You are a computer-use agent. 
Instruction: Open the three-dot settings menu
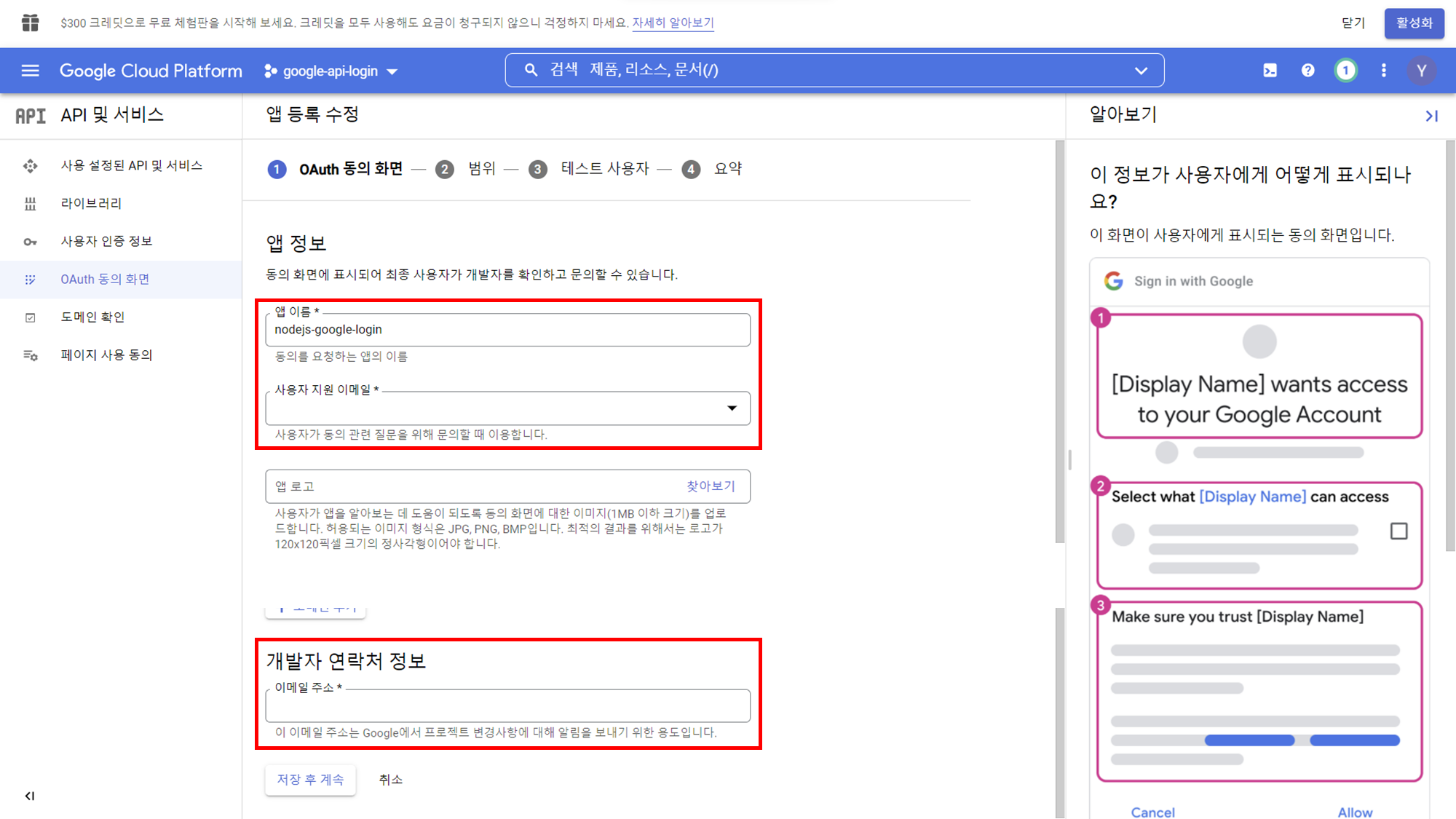[x=1383, y=71]
